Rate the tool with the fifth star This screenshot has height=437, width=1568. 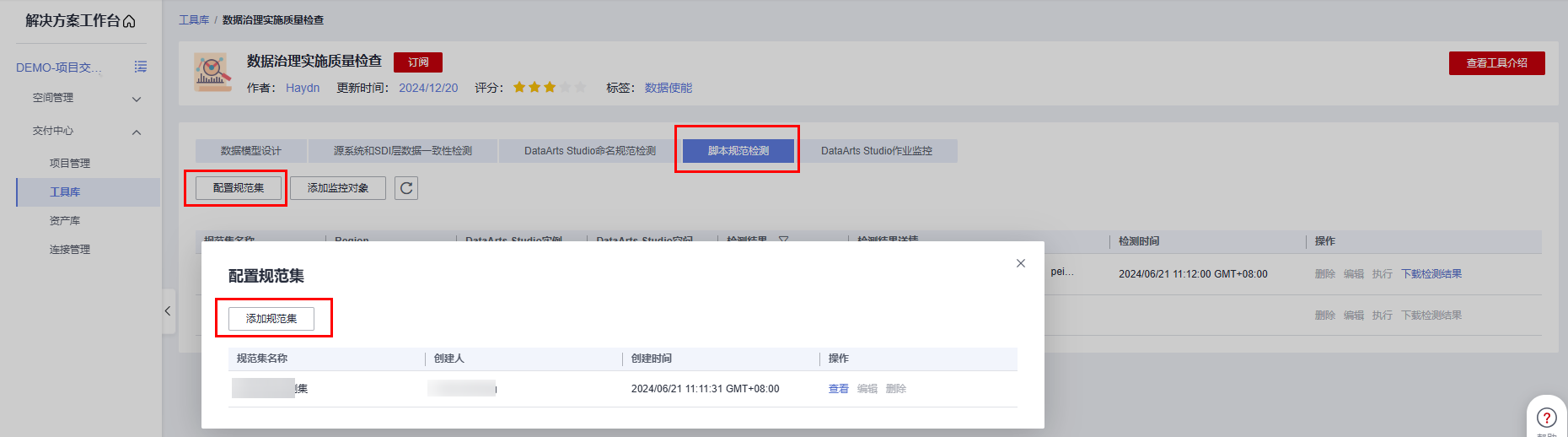(x=580, y=87)
